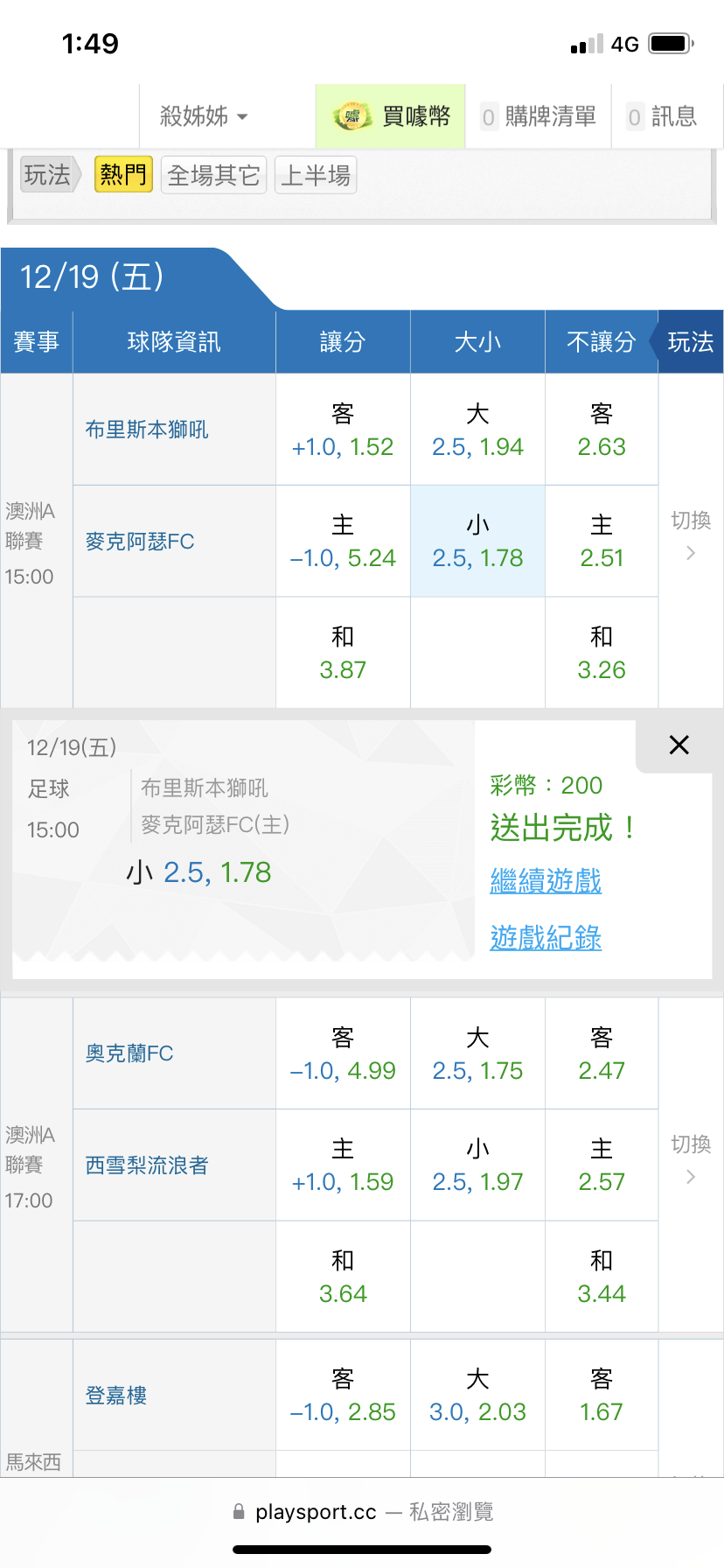Expand 切換 chevron for Auckland FC match
The height and width of the screenshot is (1568, 724).
(x=691, y=1176)
